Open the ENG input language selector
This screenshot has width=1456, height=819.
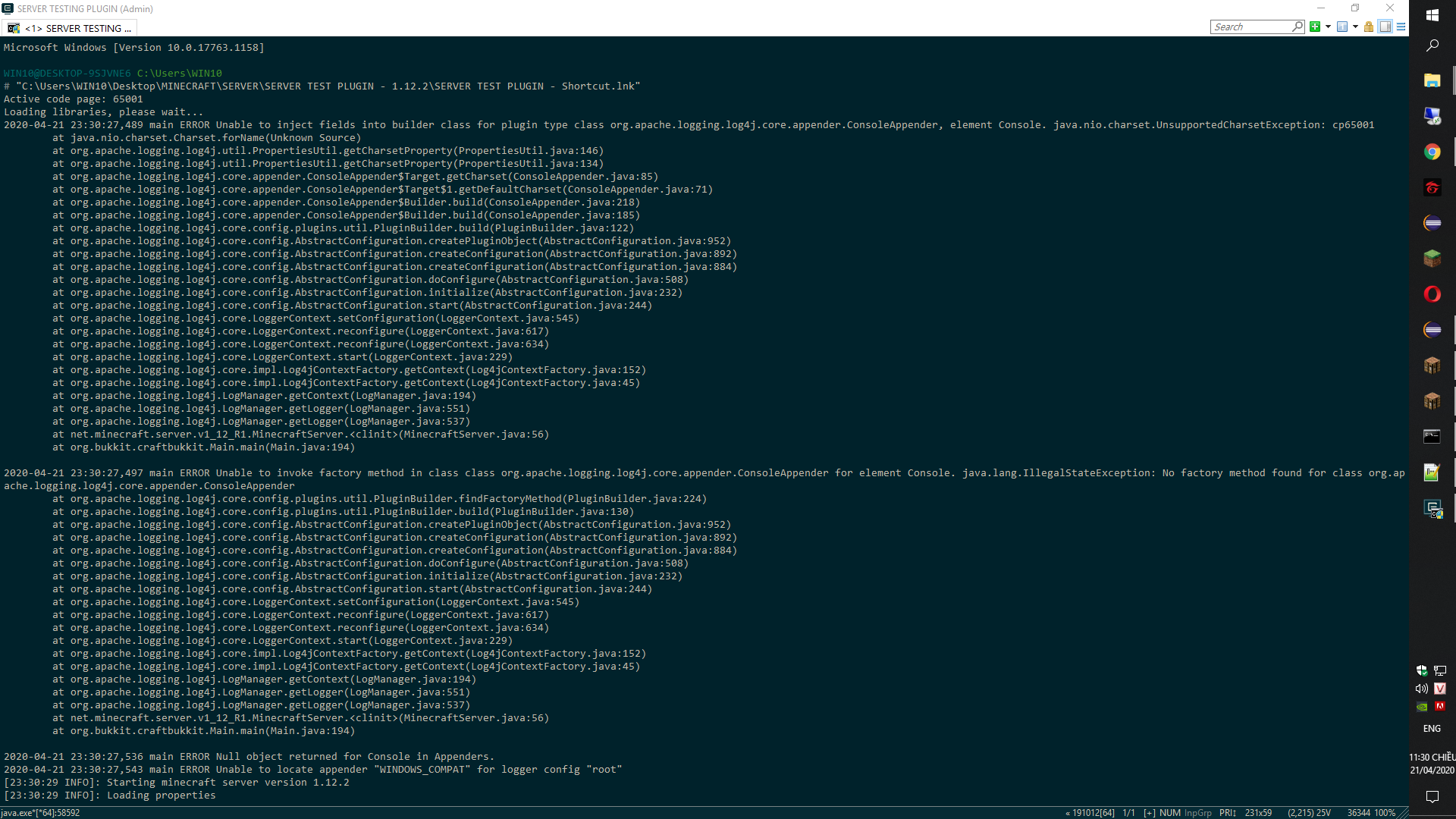point(1432,728)
